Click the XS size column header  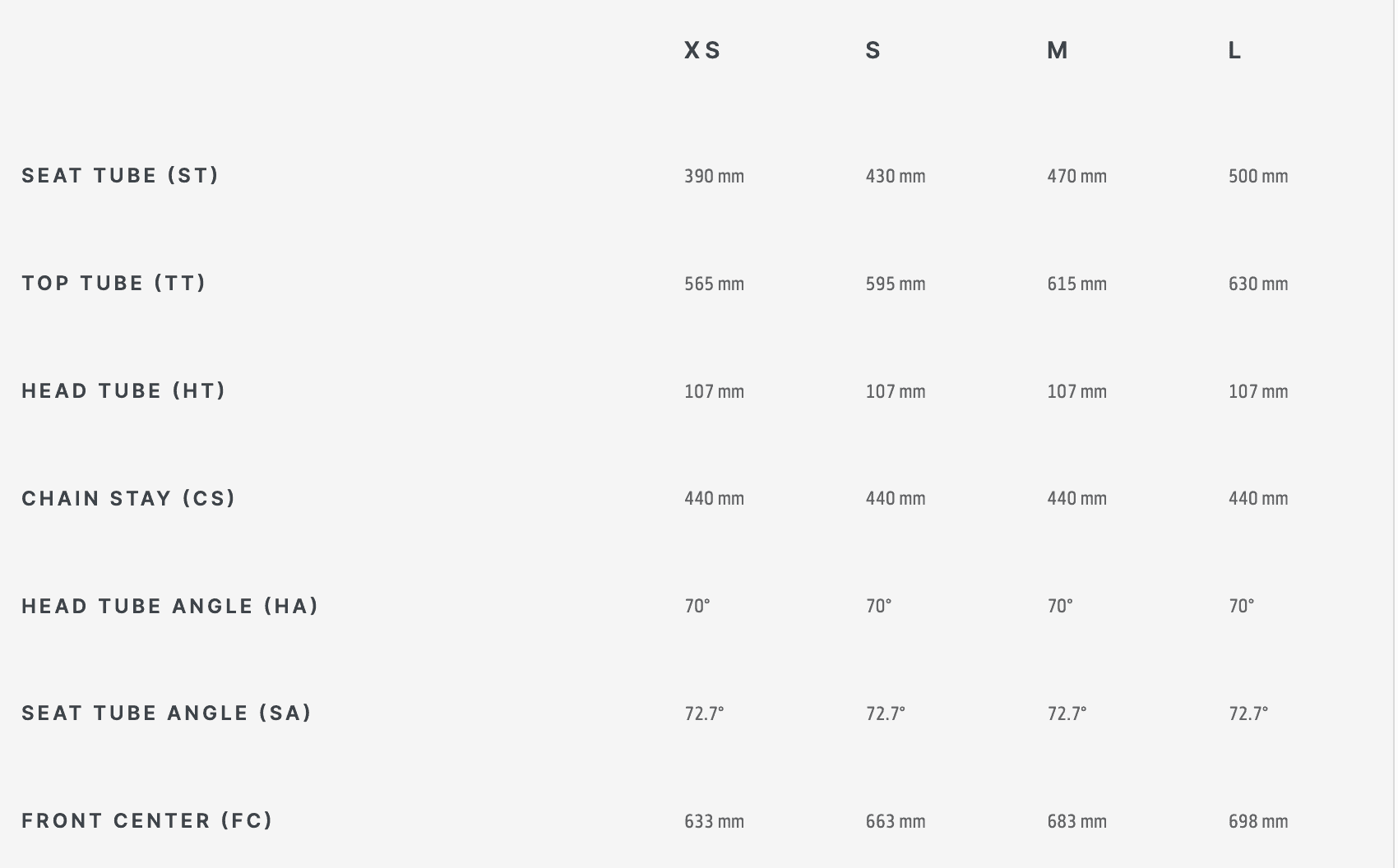702,51
